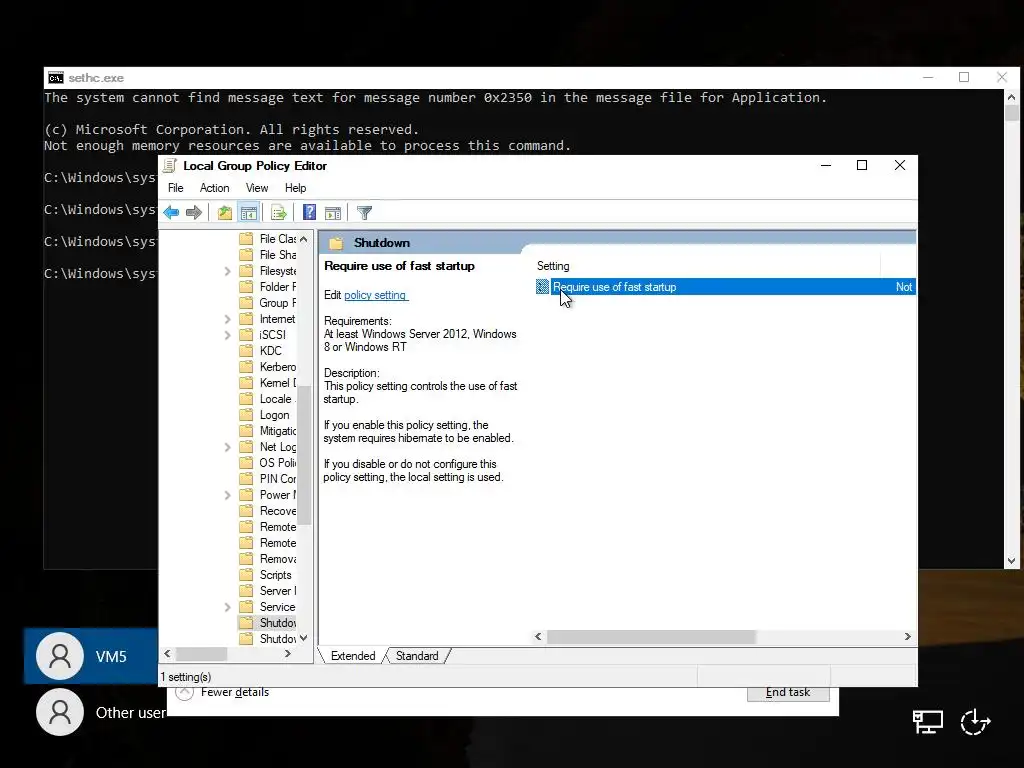Select the Require use of fast startup row
This screenshot has height=768, width=1024.
pyautogui.click(x=726, y=287)
